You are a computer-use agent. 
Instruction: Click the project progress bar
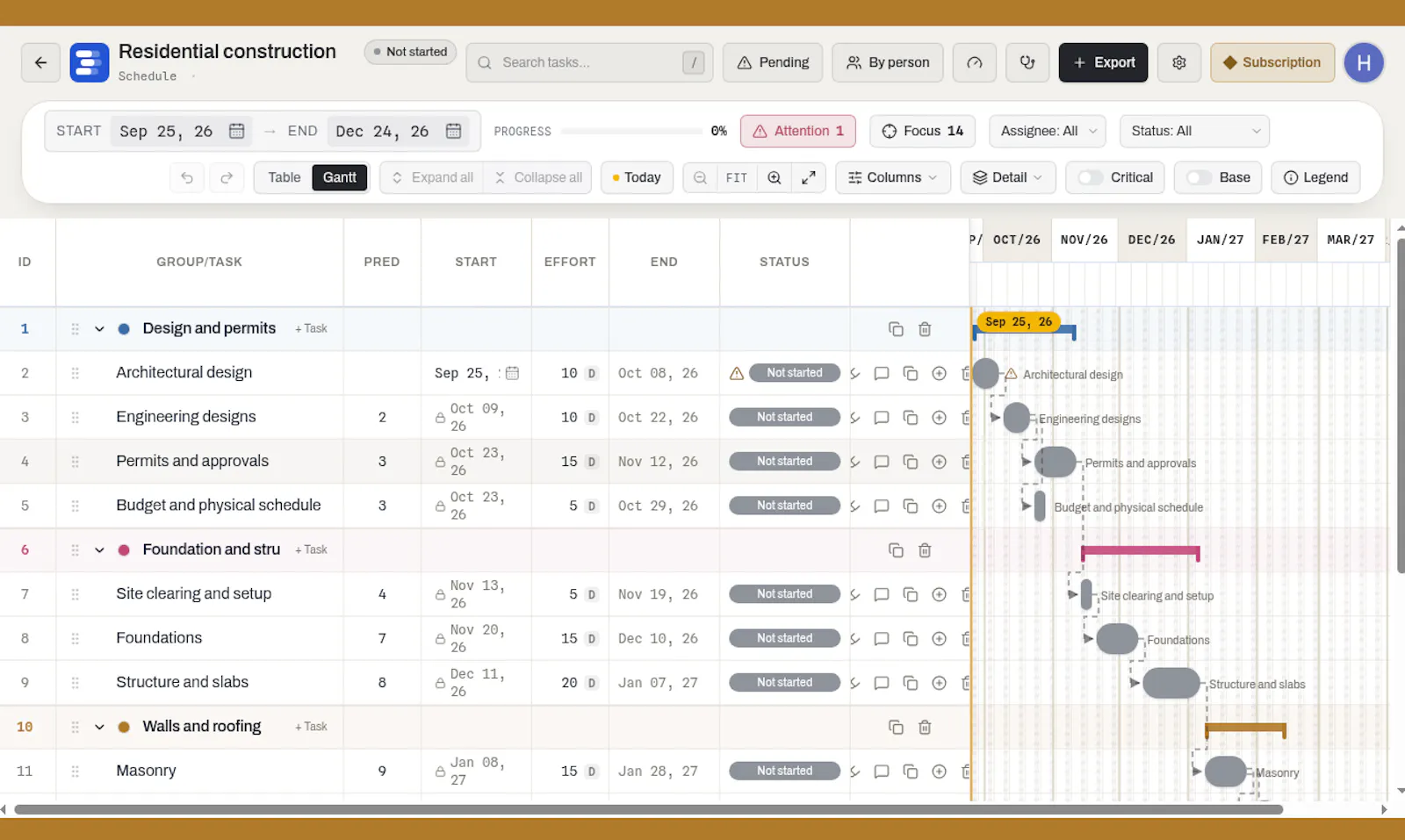[631, 132]
